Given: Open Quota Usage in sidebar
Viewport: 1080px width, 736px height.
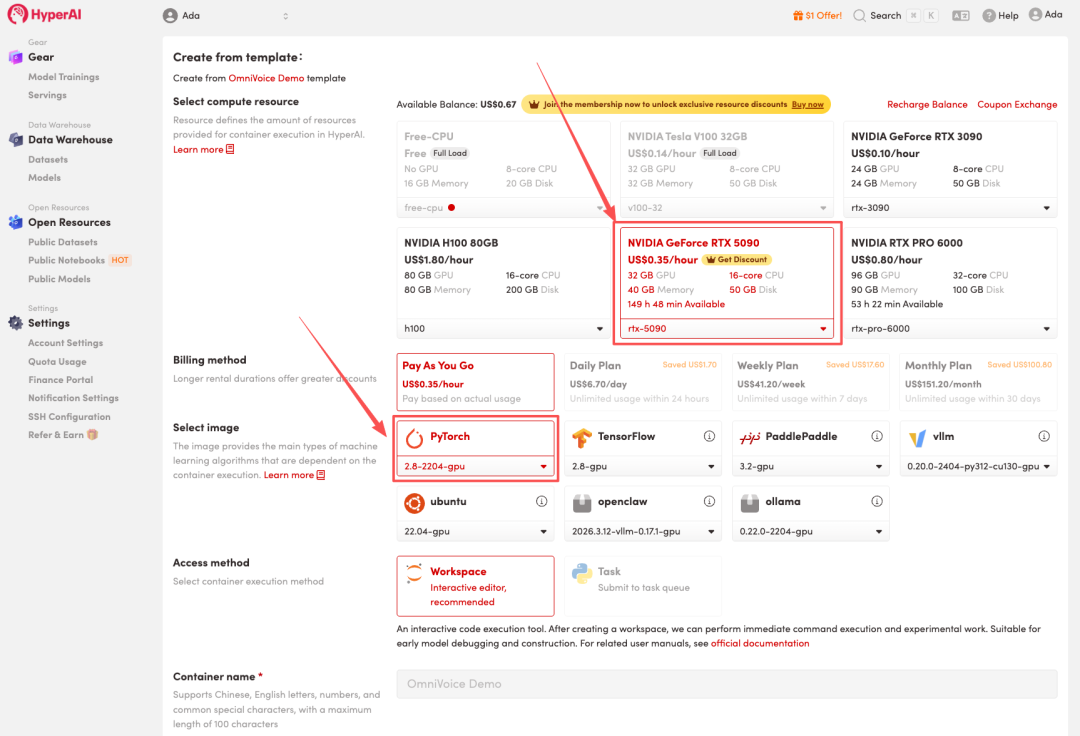Looking at the screenshot, I should click(x=57, y=361).
